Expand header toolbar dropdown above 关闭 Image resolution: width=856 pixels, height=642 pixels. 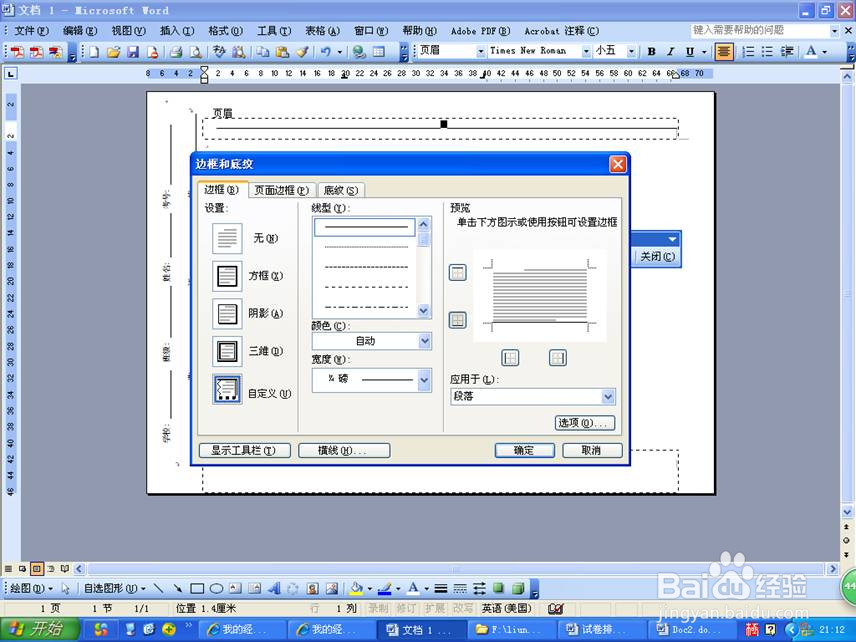click(673, 239)
